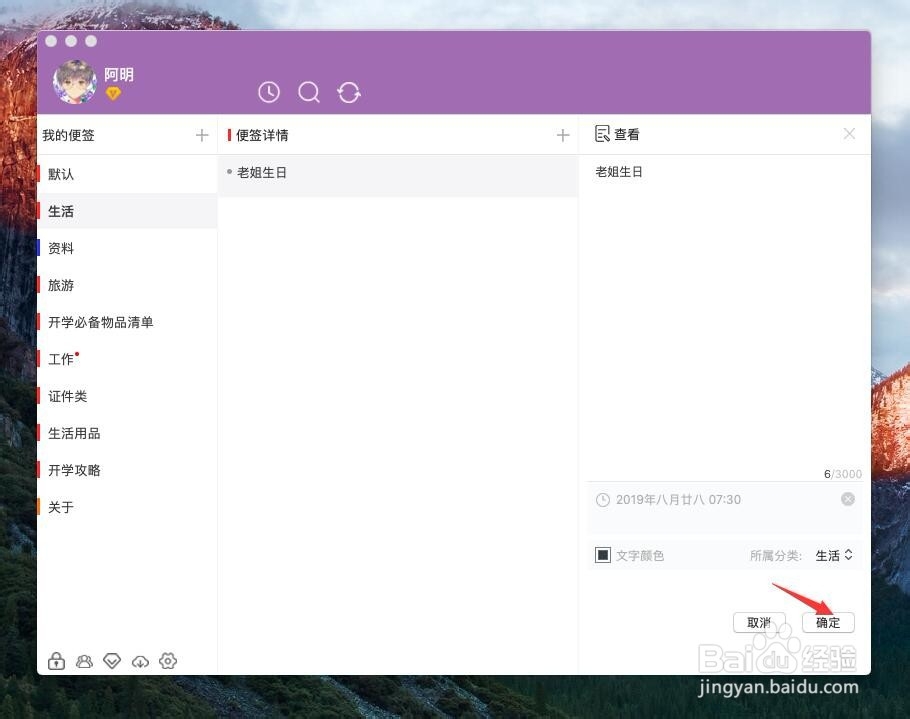Click the 确定 button
The height and width of the screenshot is (719, 910).
[828, 623]
